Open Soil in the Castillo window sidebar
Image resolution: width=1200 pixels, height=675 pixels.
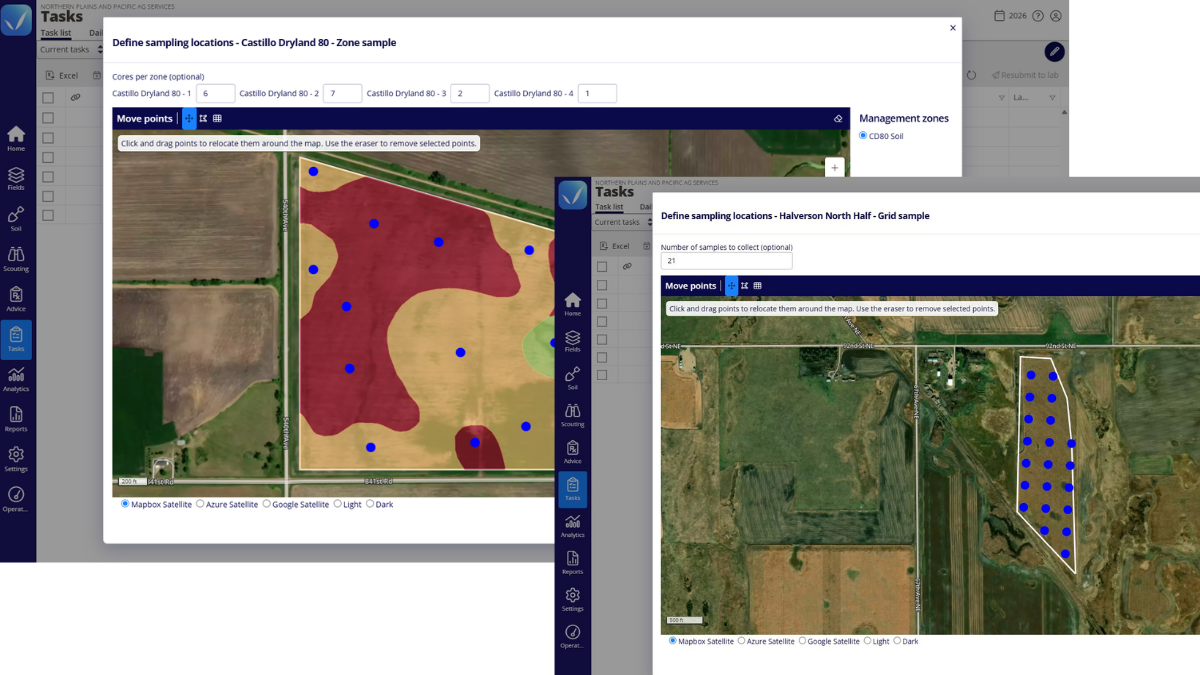coord(16,219)
